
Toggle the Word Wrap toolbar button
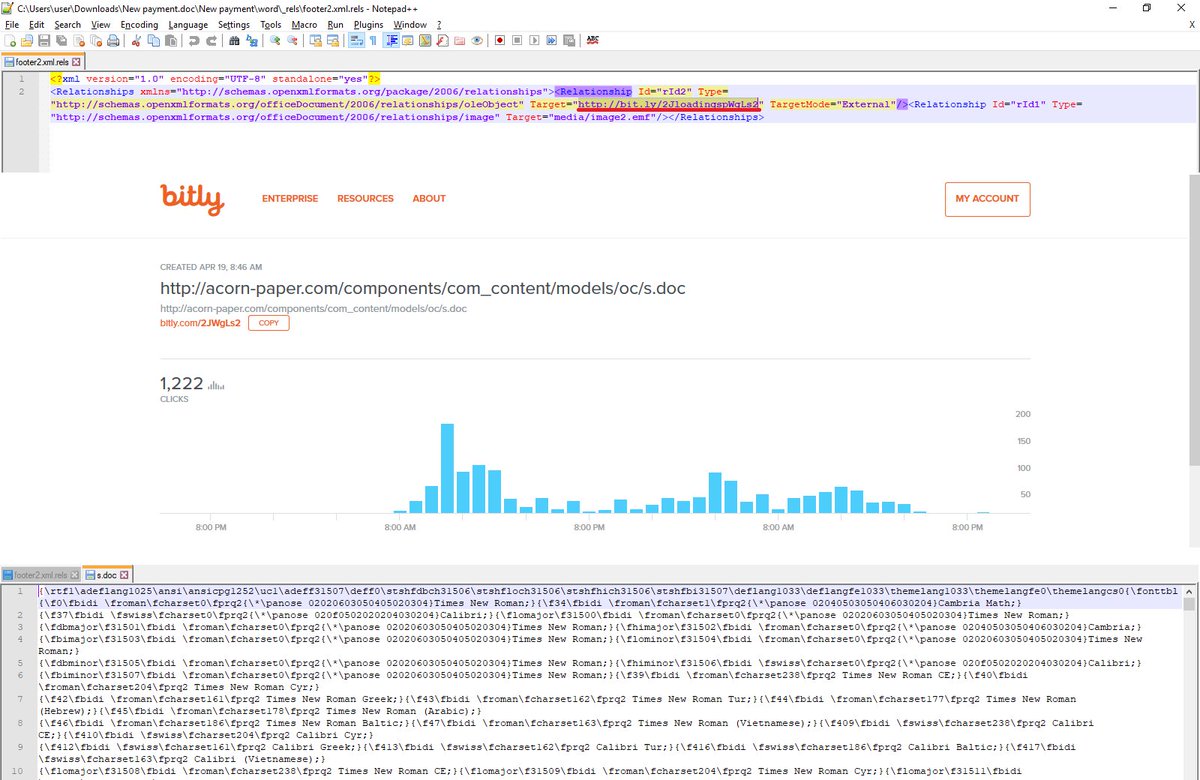pyautogui.click(x=357, y=41)
